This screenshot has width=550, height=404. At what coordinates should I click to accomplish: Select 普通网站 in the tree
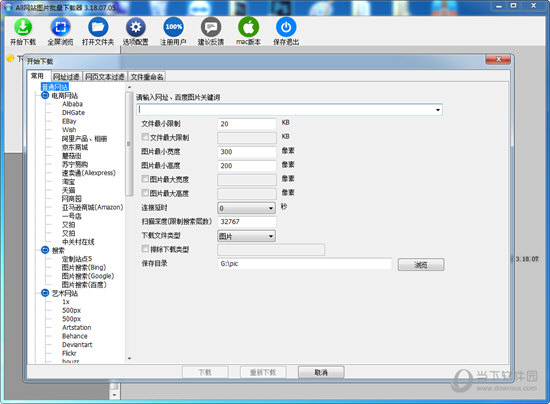(x=55, y=87)
